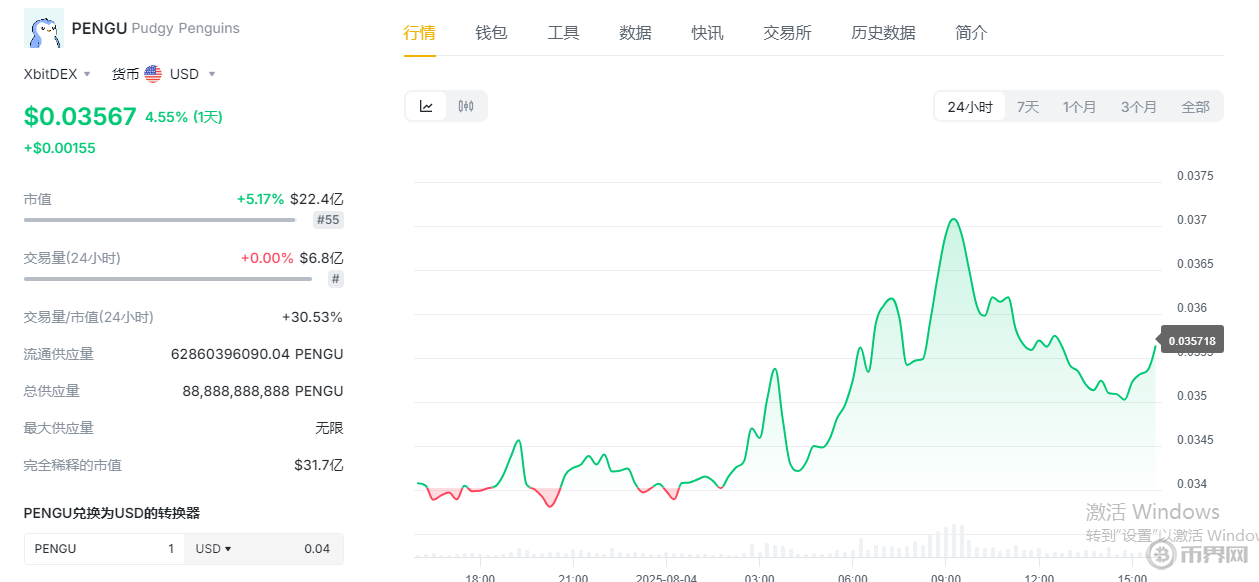Open the 交易所 tab

(x=788, y=32)
